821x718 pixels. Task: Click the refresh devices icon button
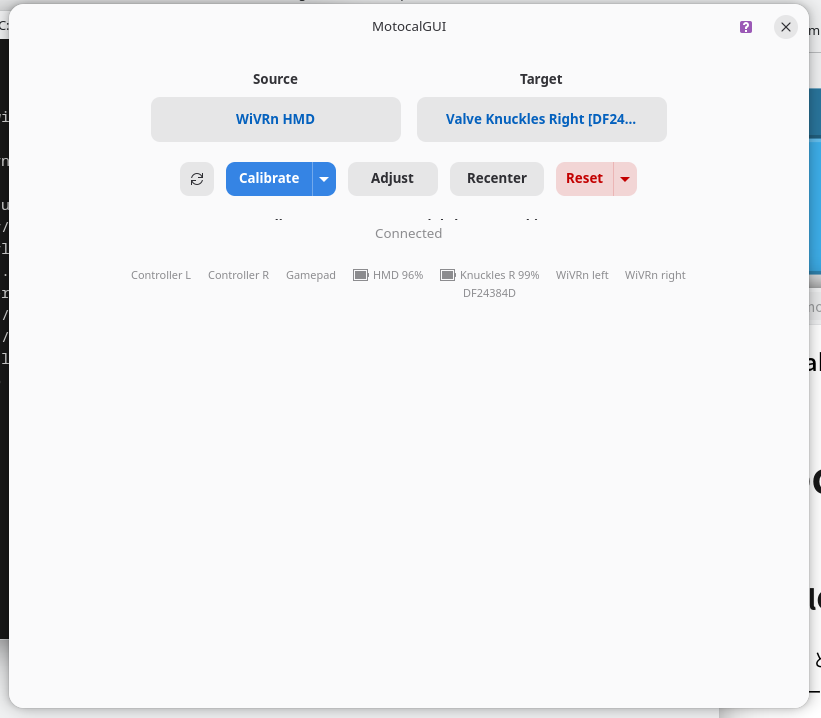pyautogui.click(x=197, y=179)
